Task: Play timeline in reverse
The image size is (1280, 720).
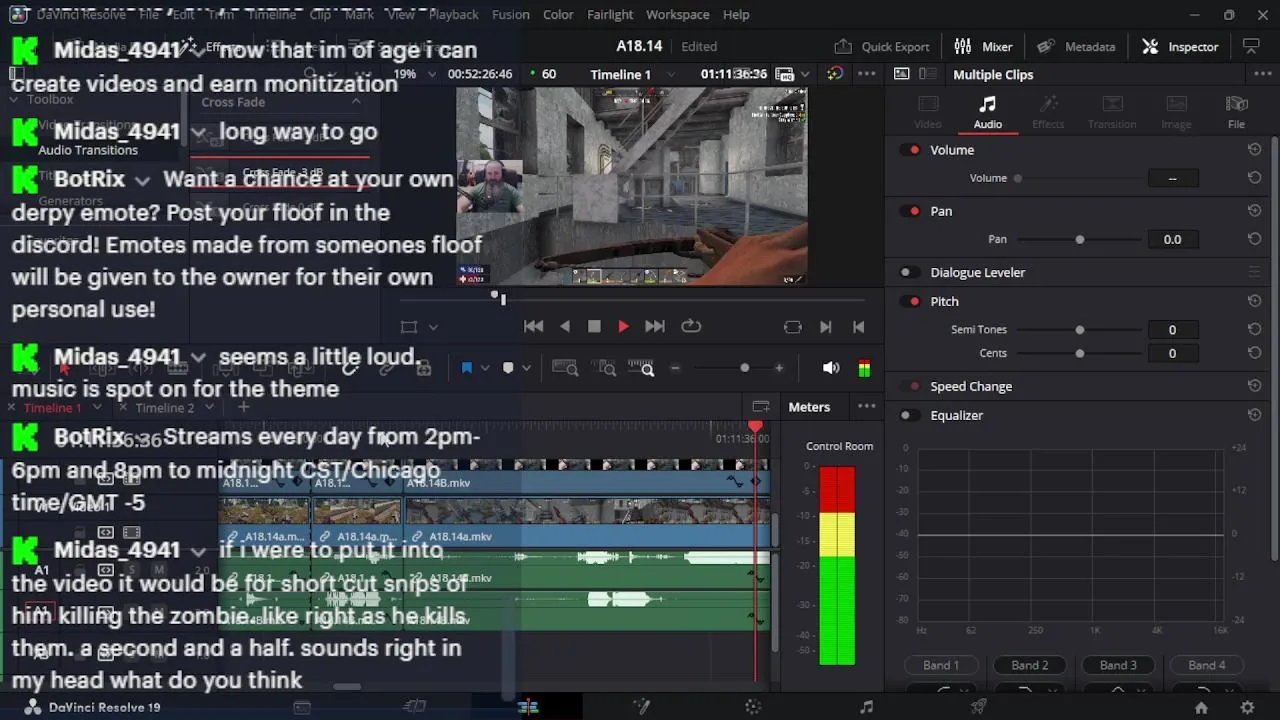Action: [x=565, y=326]
